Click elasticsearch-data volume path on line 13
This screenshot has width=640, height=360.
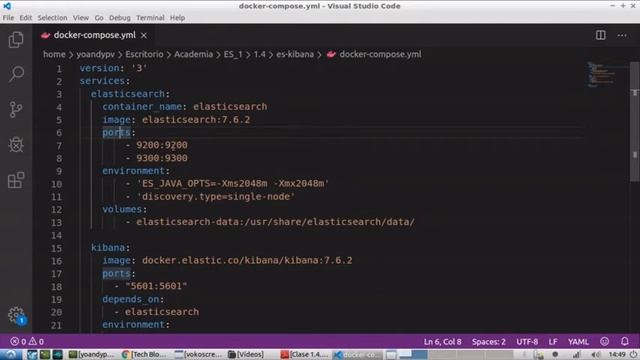point(276,222)
